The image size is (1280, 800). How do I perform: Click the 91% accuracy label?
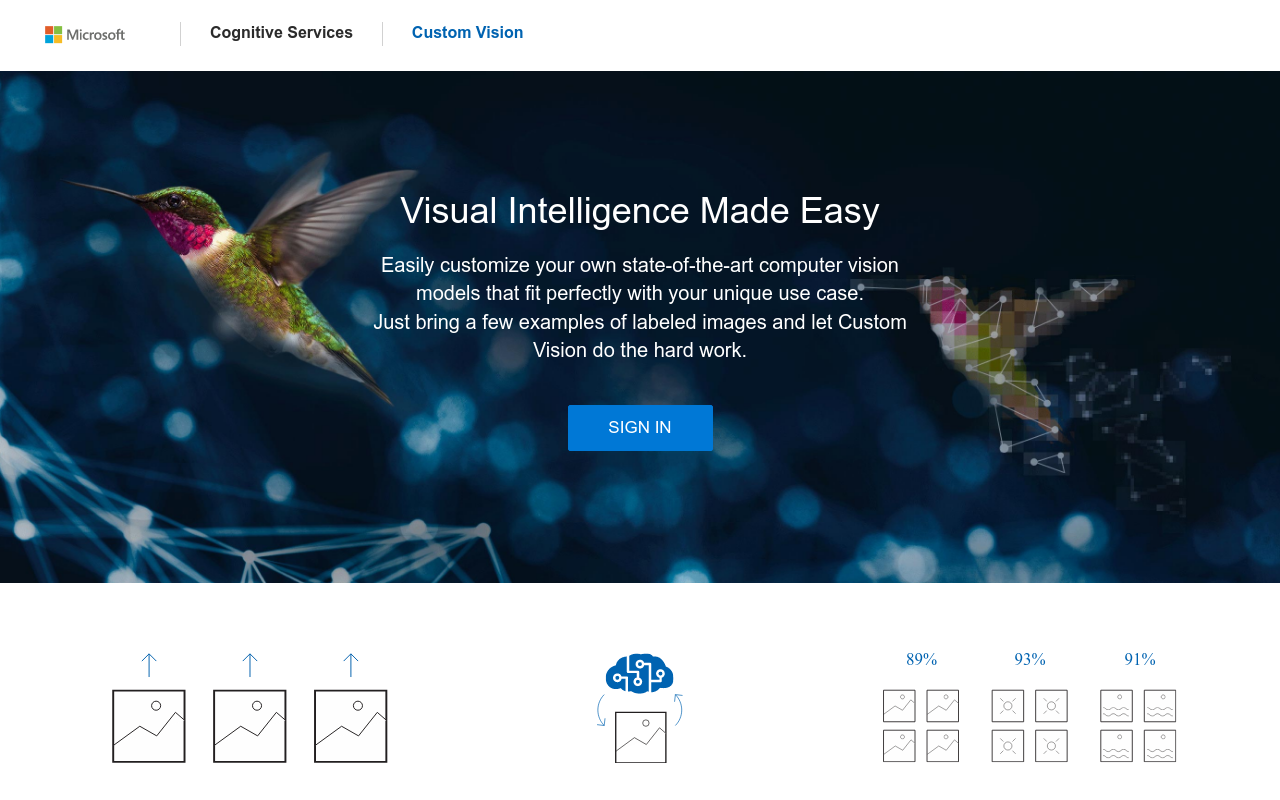click(1140, 660)
